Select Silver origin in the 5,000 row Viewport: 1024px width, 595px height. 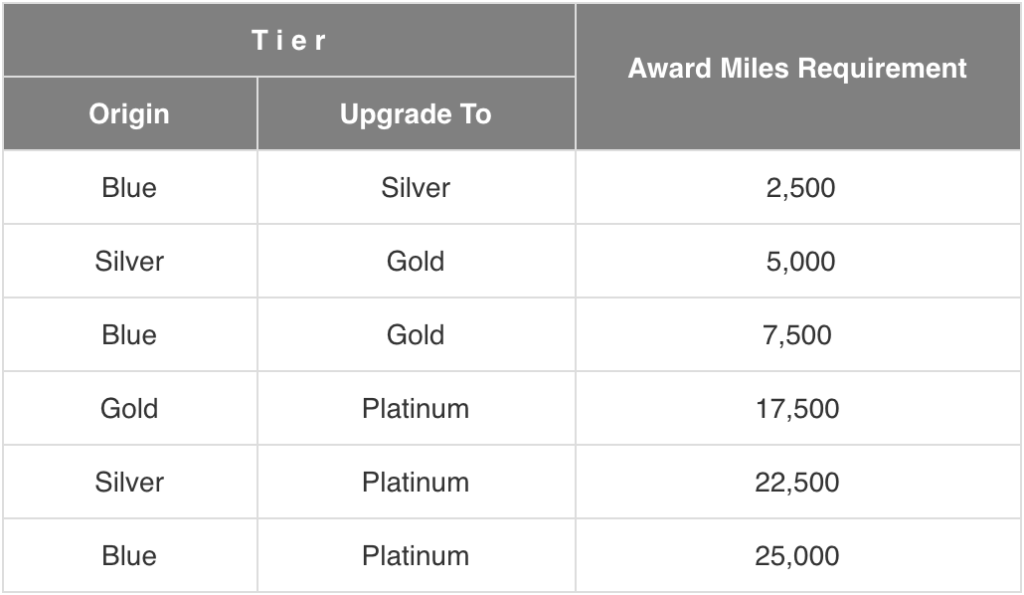(x=129, y=262)
